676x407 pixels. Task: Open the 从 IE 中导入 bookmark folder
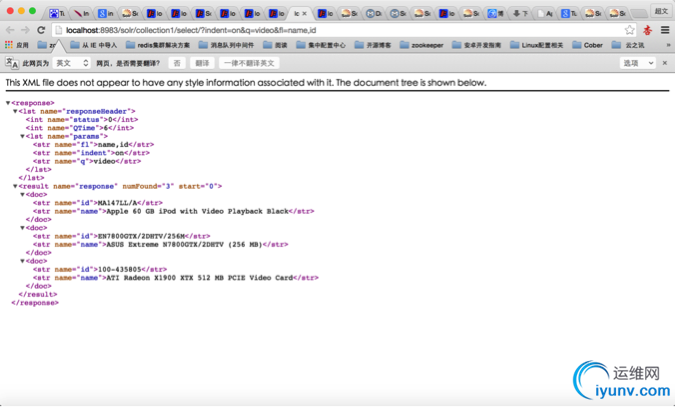[94, 45]
